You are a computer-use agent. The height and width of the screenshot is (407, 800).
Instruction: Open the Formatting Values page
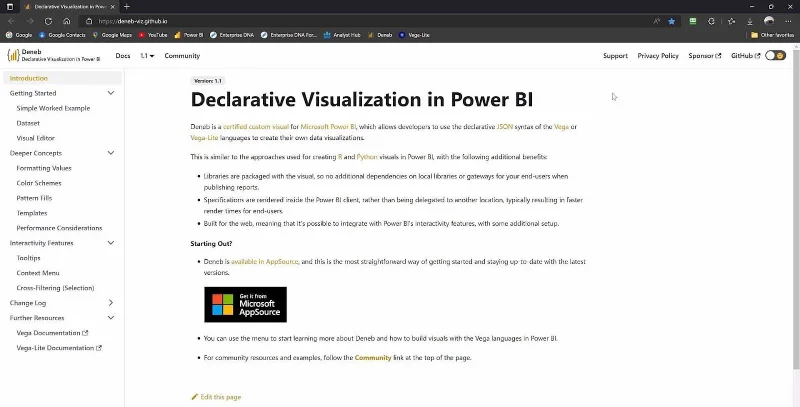(x=44, y=168)
